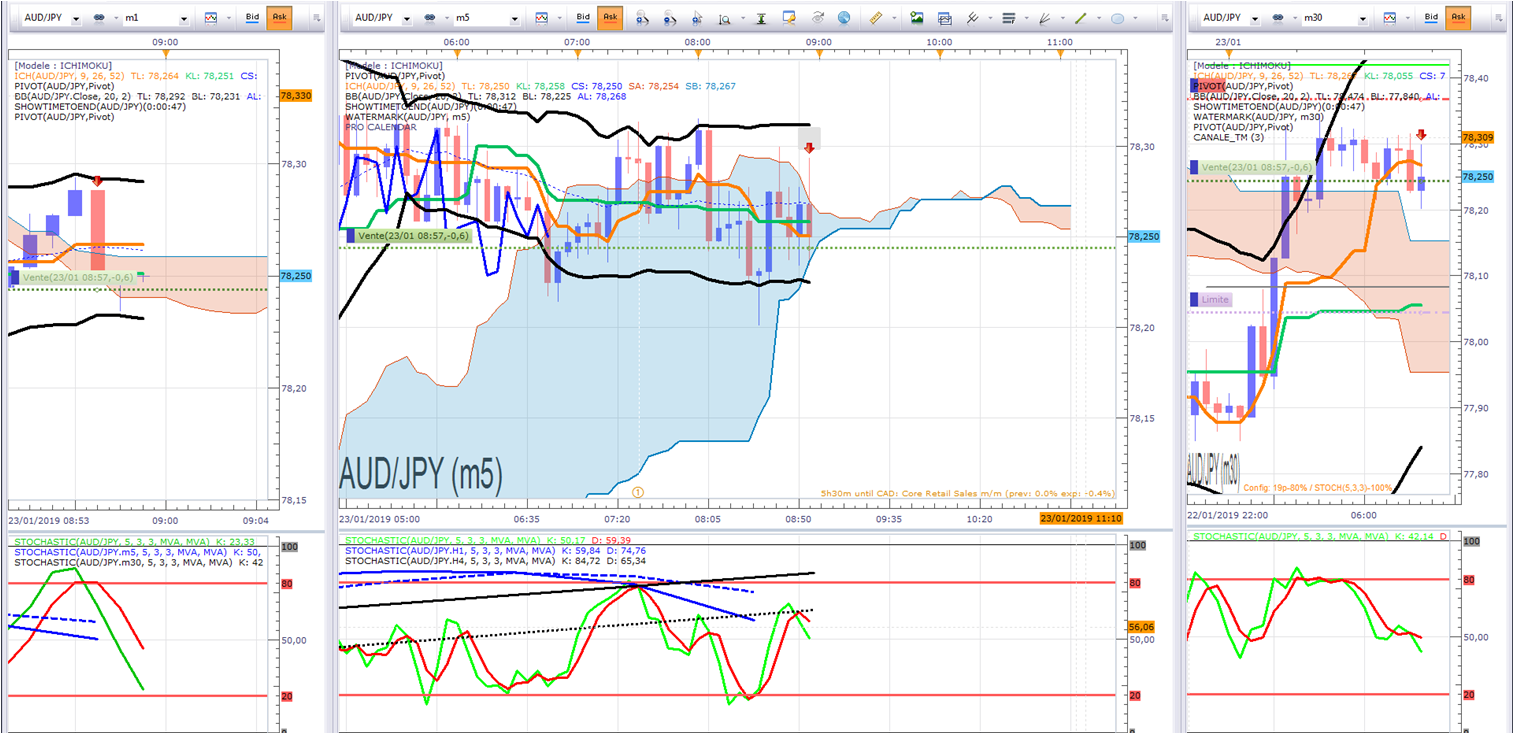Expand the trend line tool dropdown arrow

pos(1097,19)
